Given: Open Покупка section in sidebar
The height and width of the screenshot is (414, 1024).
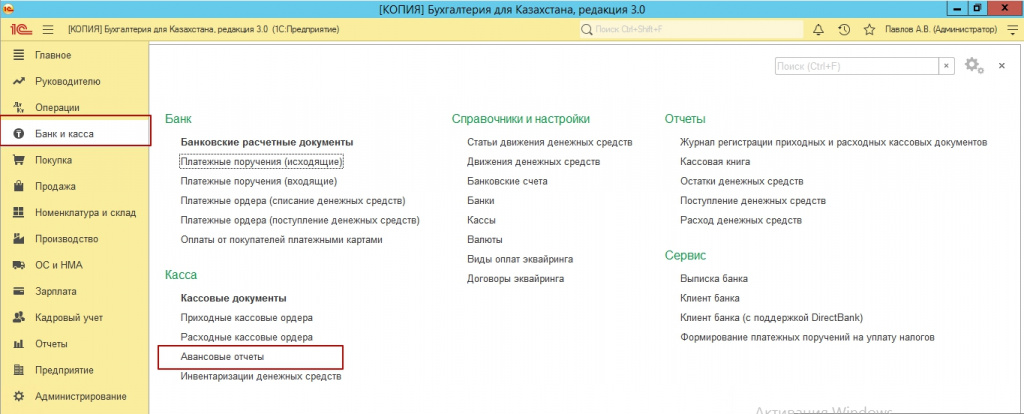Looking at the screenshot, I should click(x=54, y=160).
